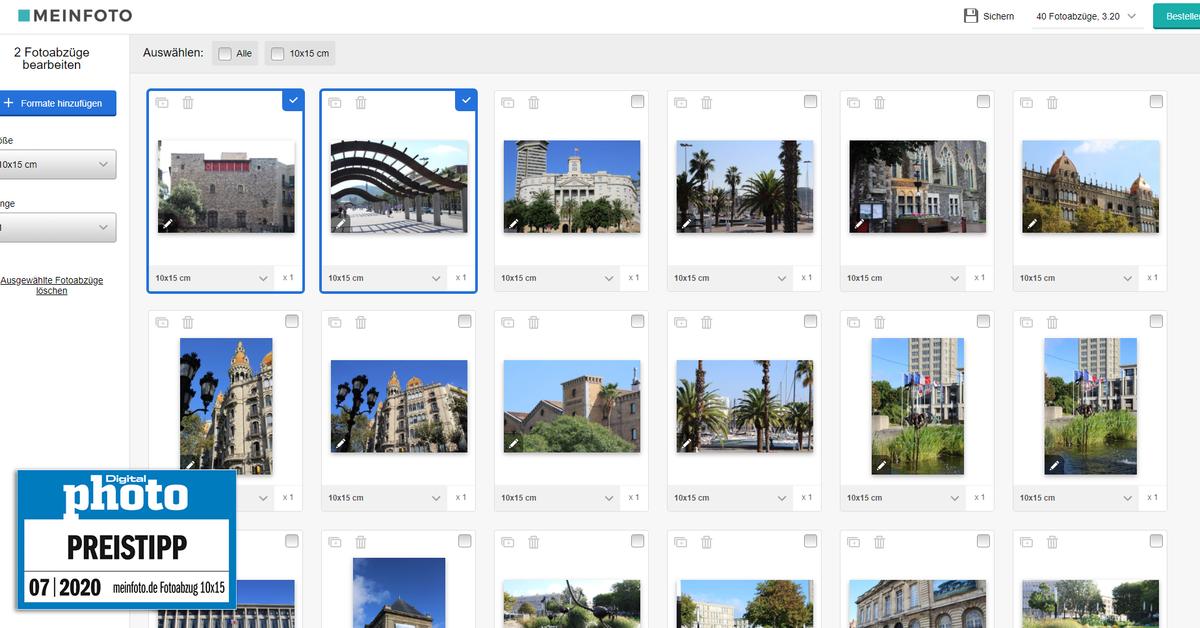
Task: Click Ausgewählte Fotoabzüge löschen link
Action: 52,285
